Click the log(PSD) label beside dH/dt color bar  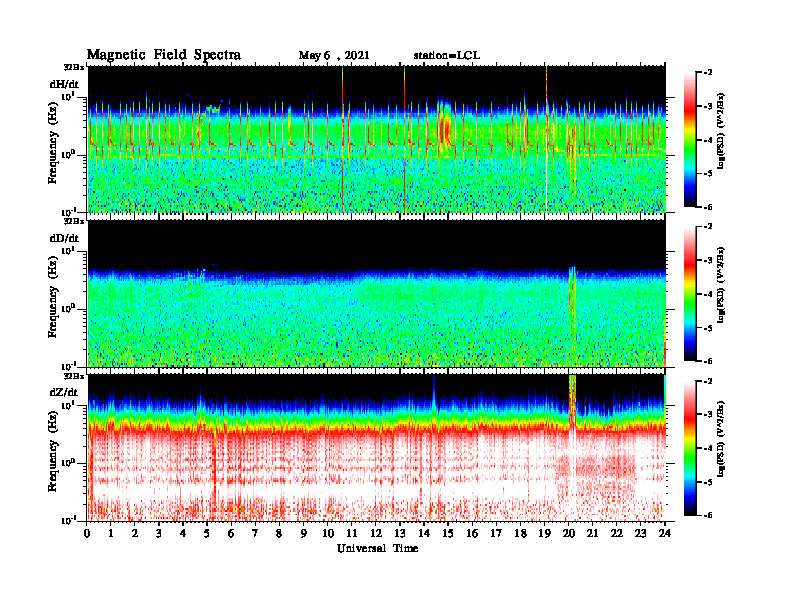pos(721,130)
